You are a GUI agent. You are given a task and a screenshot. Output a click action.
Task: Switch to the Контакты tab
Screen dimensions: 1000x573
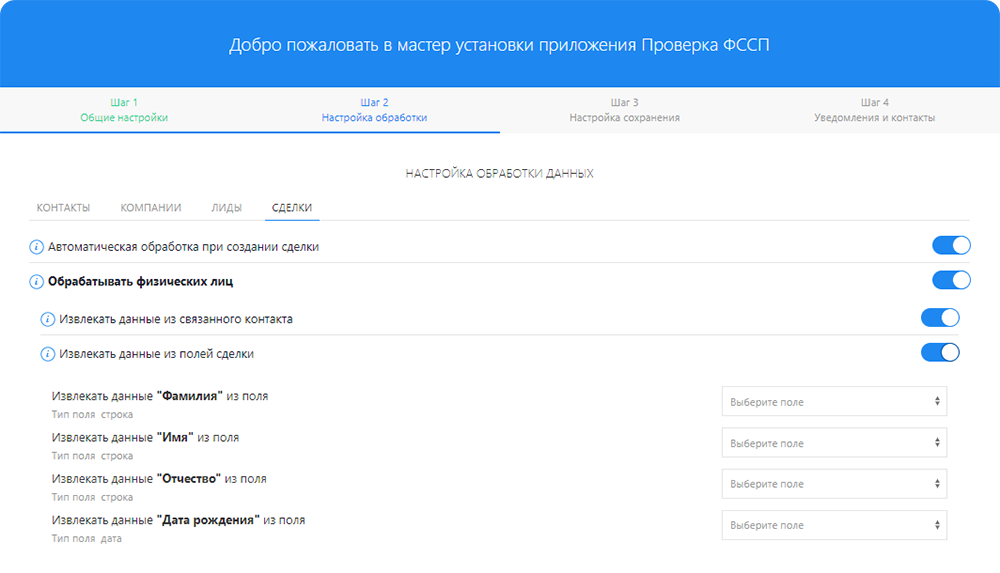pyautogui.click(x=63, y=208)
